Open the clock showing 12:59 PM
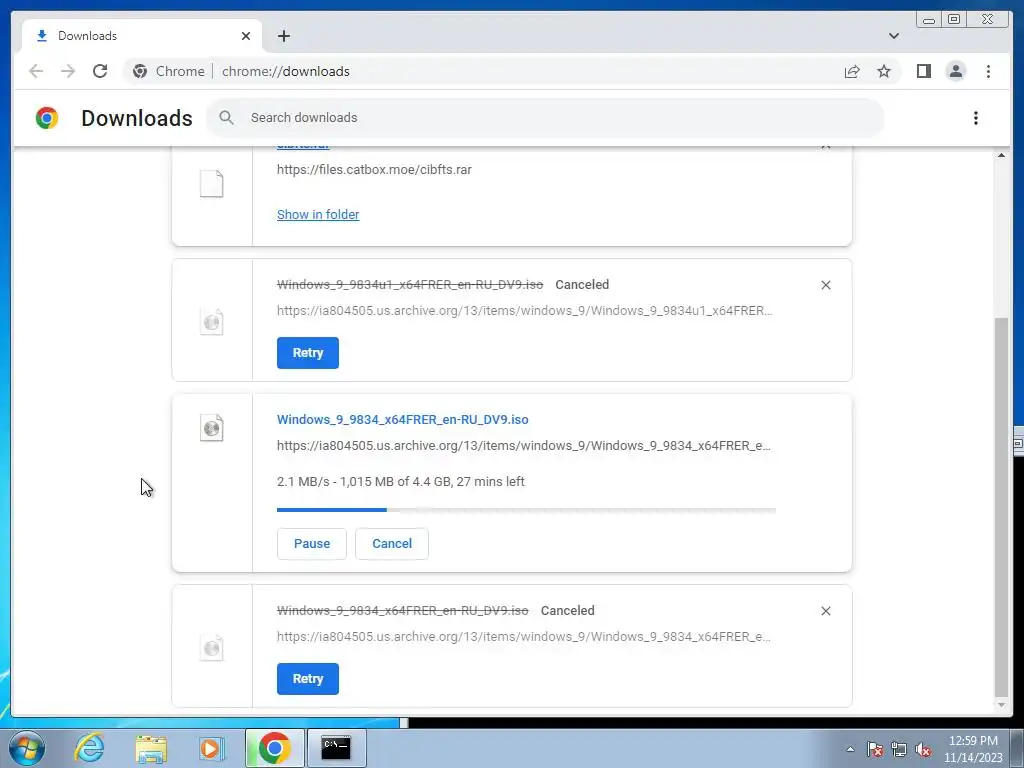The image size is (1024, 768). [973, 748]
